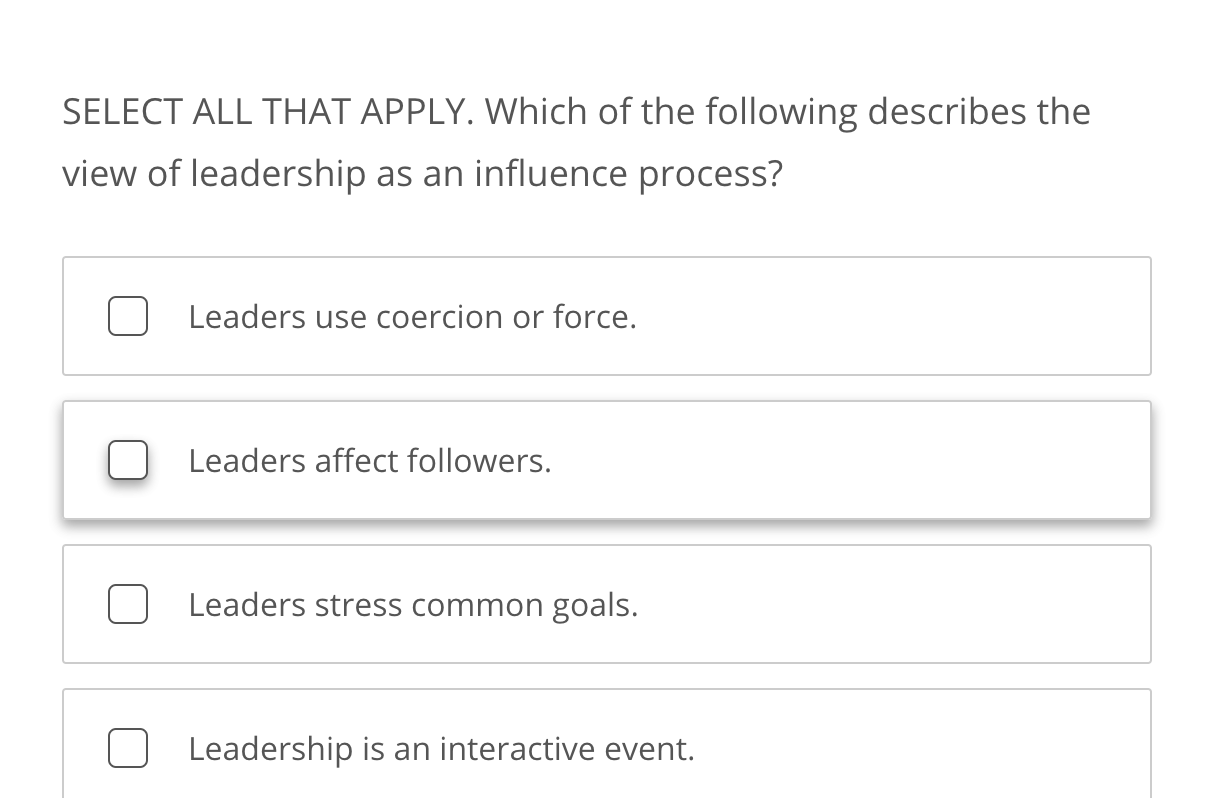Click the text "Leaders affect followers"
The image size is (1220, 798).
370,460
